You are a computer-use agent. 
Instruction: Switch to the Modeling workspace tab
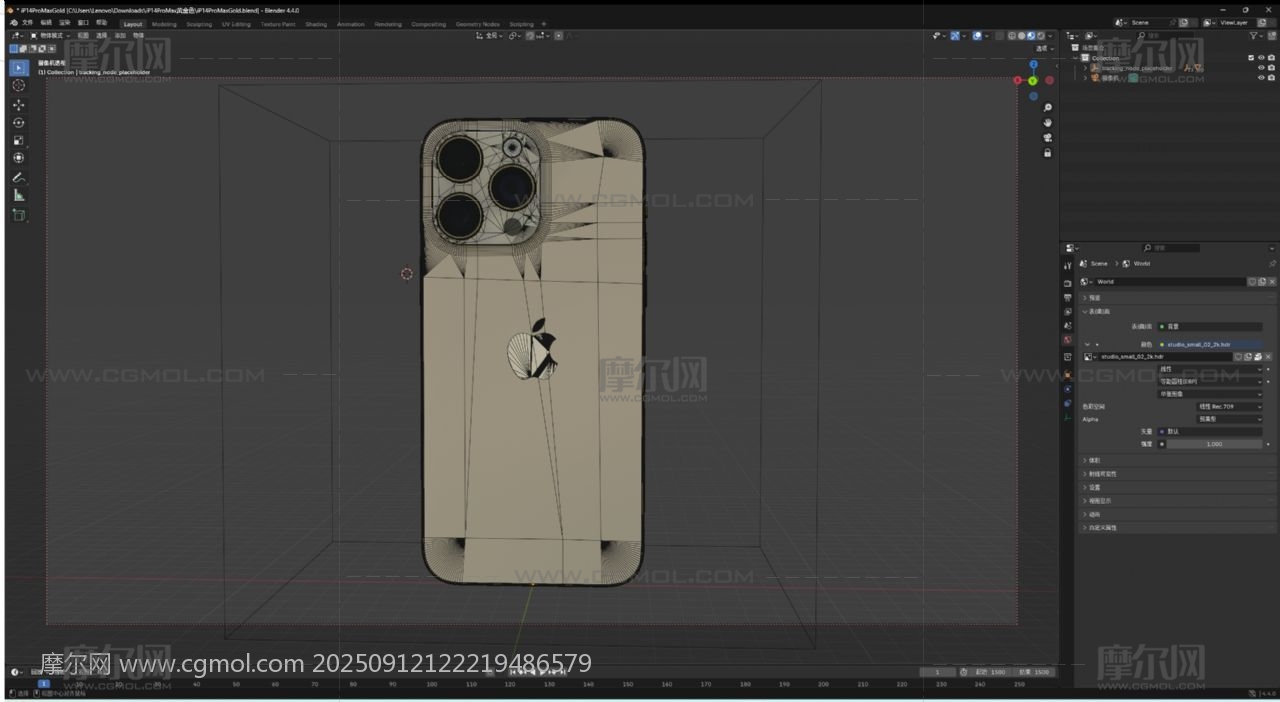[x=164, y=24]
